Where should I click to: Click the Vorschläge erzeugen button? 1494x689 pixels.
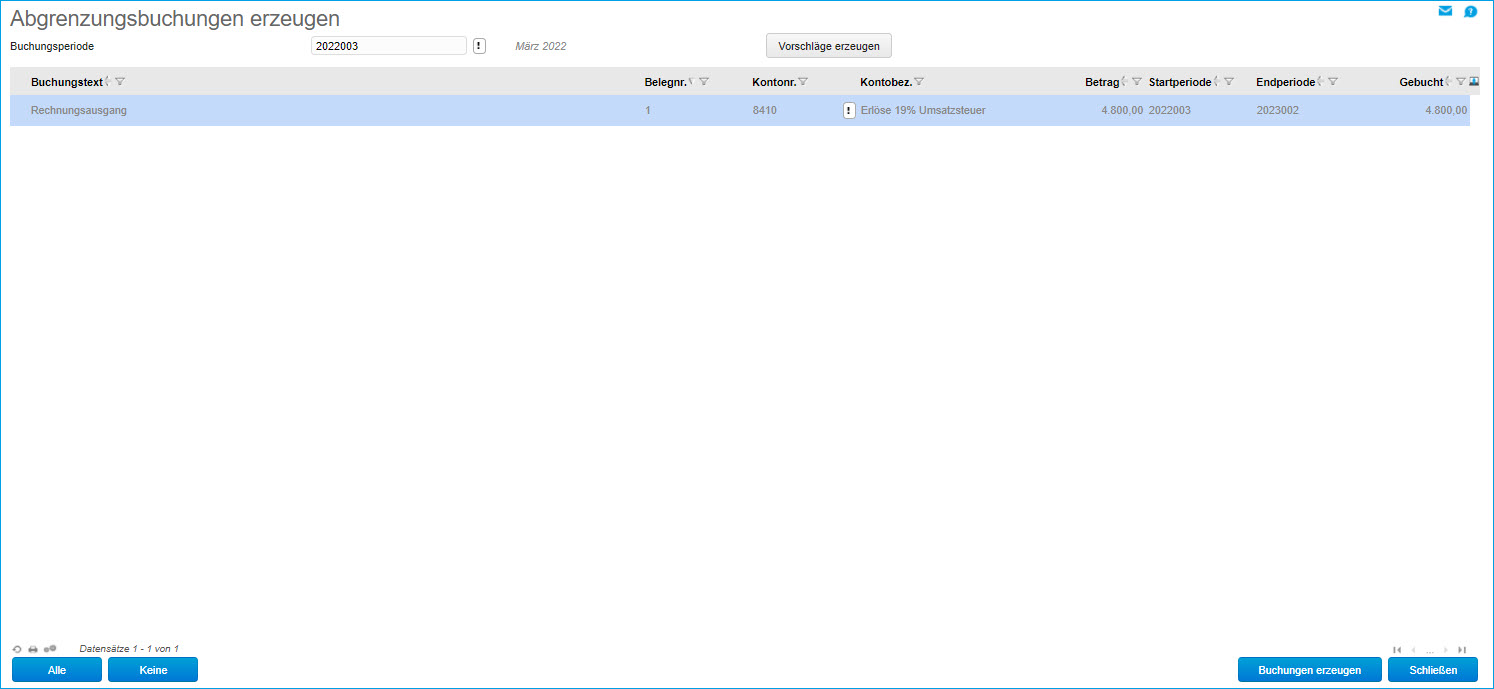click(828, 46)
